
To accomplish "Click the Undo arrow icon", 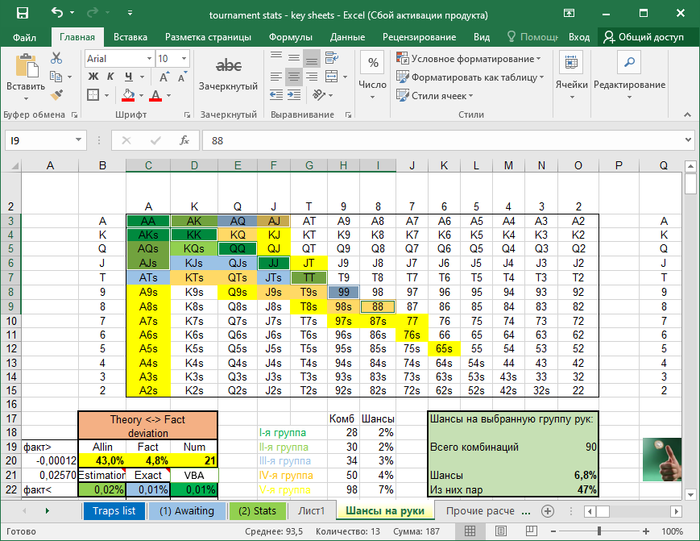I will tap(57, 12).
